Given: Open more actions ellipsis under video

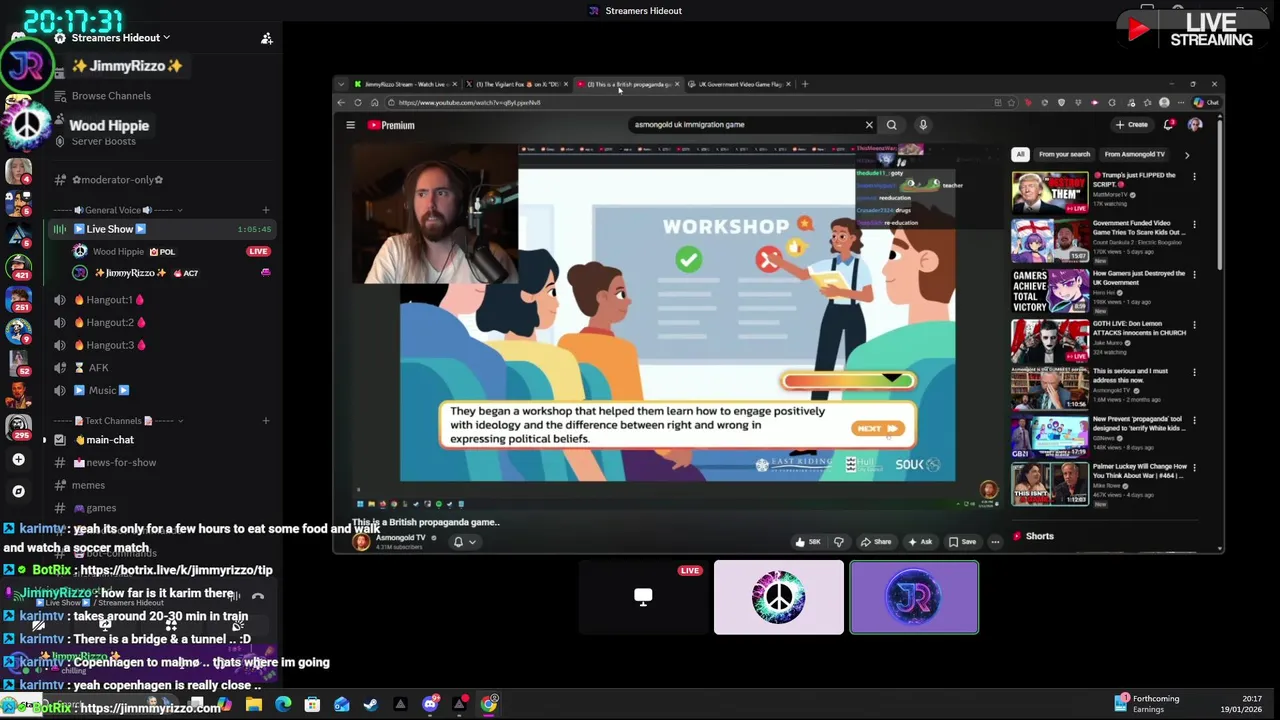Looking at the screenshot, I should [x=995, y=542].
